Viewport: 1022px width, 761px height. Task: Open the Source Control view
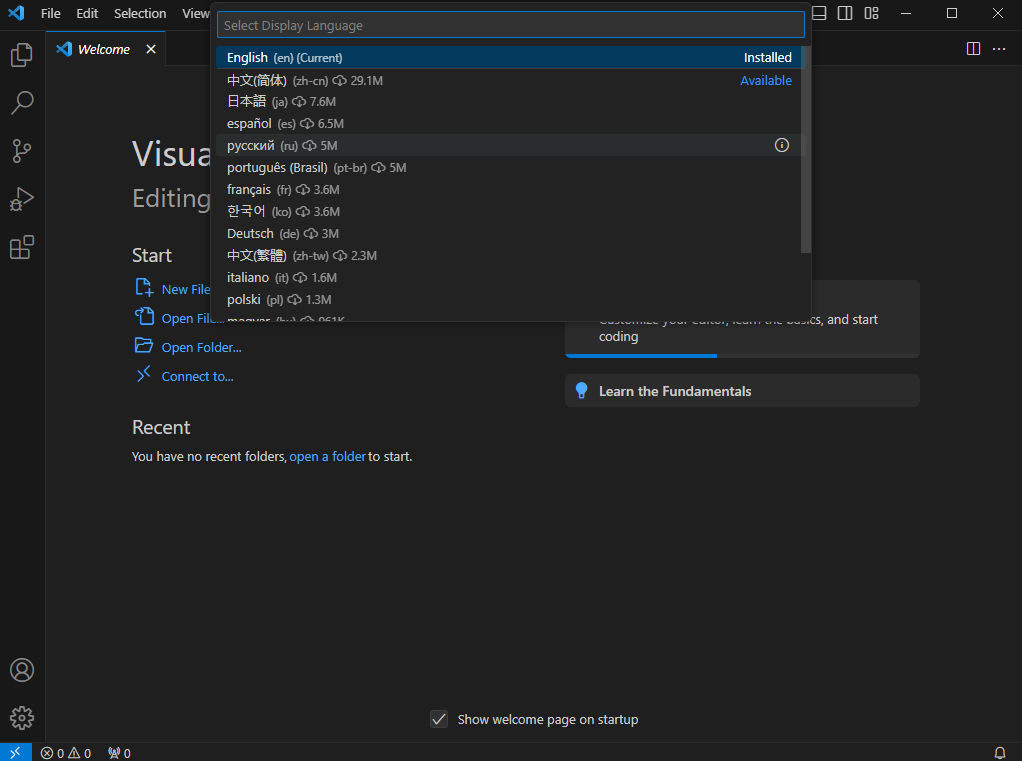pos(22,151)
